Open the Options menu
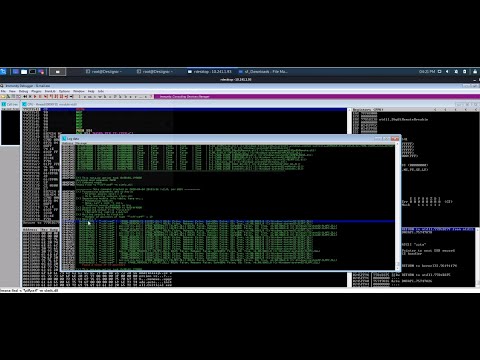The image size is (480, 360). tap(64, 91)
